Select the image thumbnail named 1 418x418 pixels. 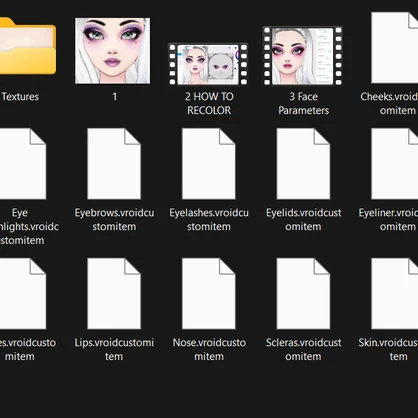[x=113, y=51]
